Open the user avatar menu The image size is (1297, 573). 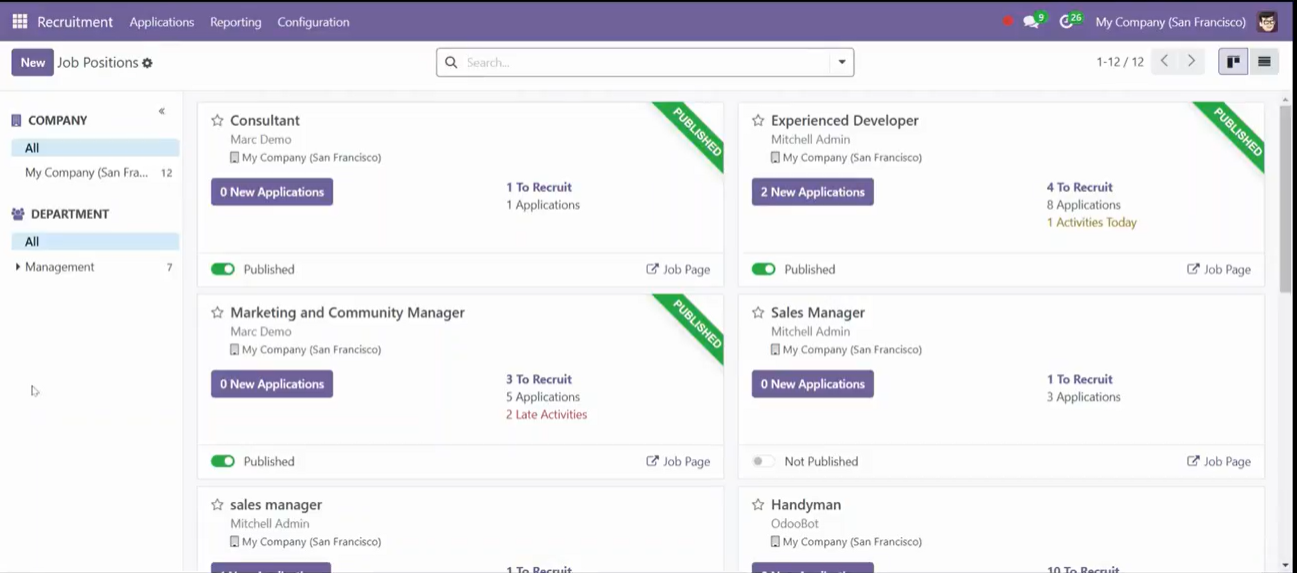tap(1267, 21)
